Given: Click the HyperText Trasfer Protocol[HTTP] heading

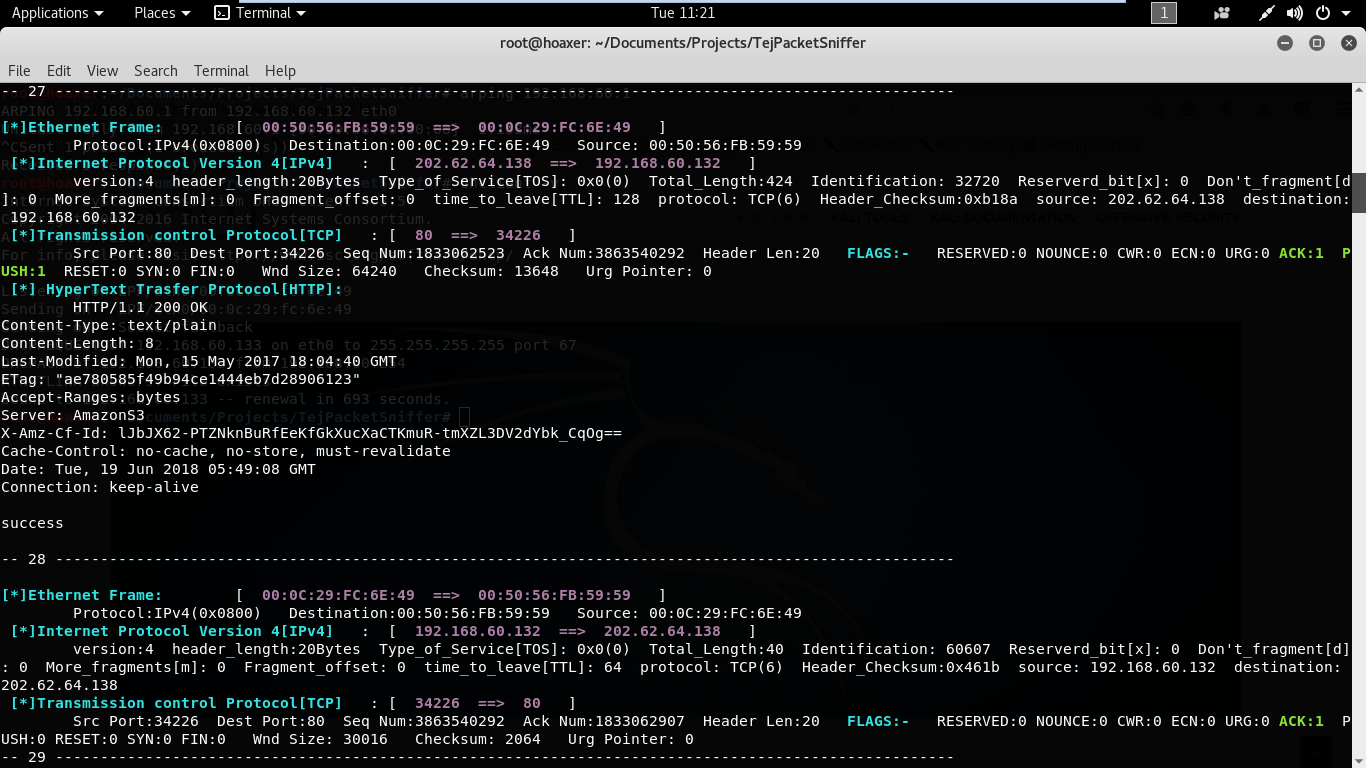Looking at the screenshot, I should coord(176,289).
